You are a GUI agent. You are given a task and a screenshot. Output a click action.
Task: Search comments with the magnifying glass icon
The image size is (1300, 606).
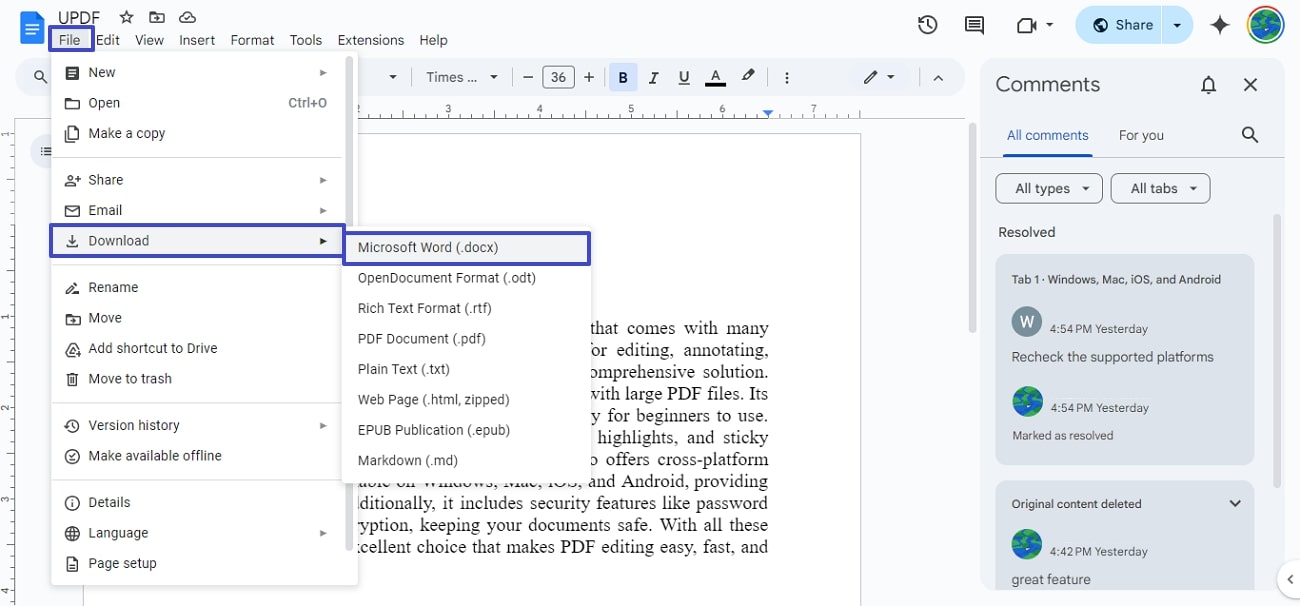point(1249,134)
